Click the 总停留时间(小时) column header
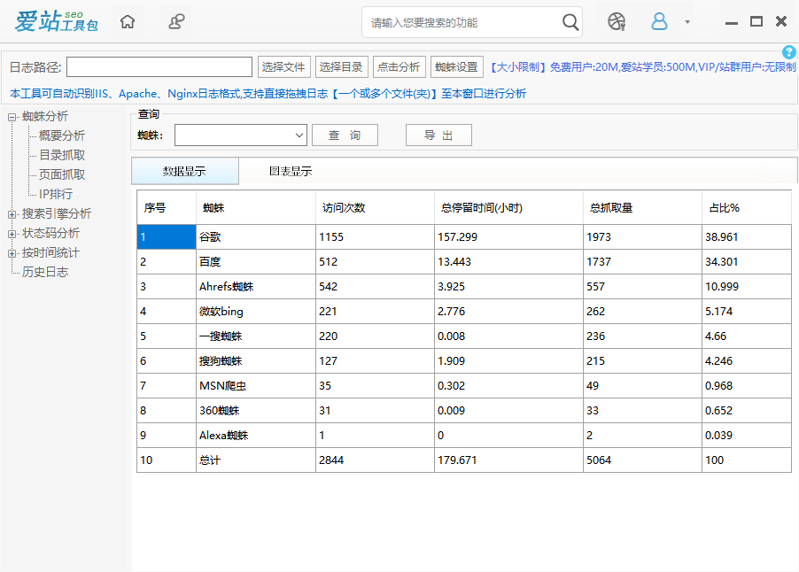This screenshot has height=572, width=799. pos(509,208)
